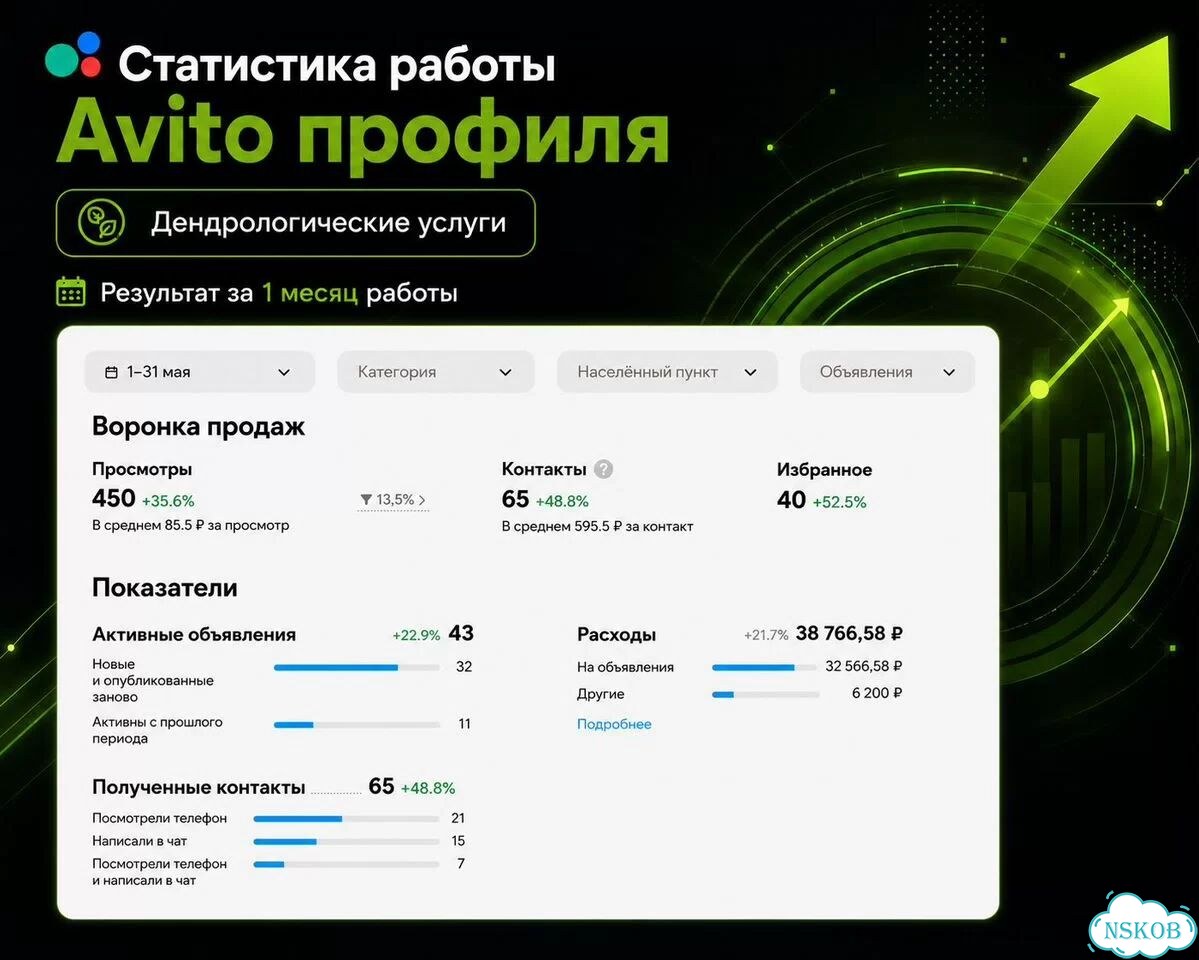Click the Подробнее link under Расходы
This screenshot has height=960, width=1199.
[x=614, y=724]
